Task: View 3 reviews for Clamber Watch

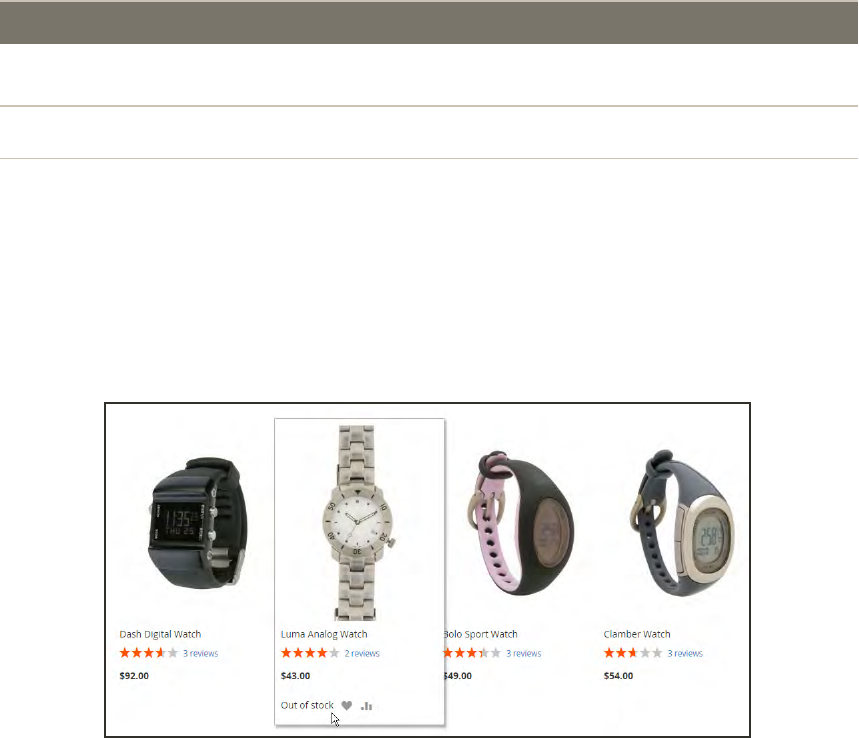Action: click(x=685, y=653)
